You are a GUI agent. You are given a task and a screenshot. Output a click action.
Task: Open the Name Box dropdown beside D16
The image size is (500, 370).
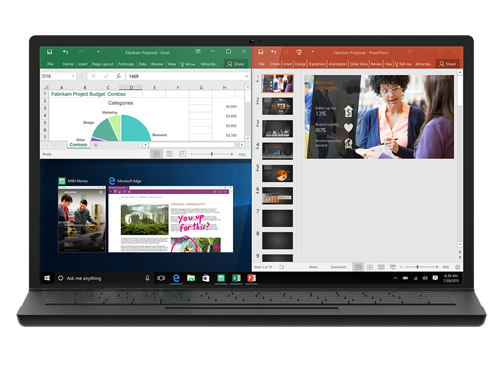[x=73, y=76]
